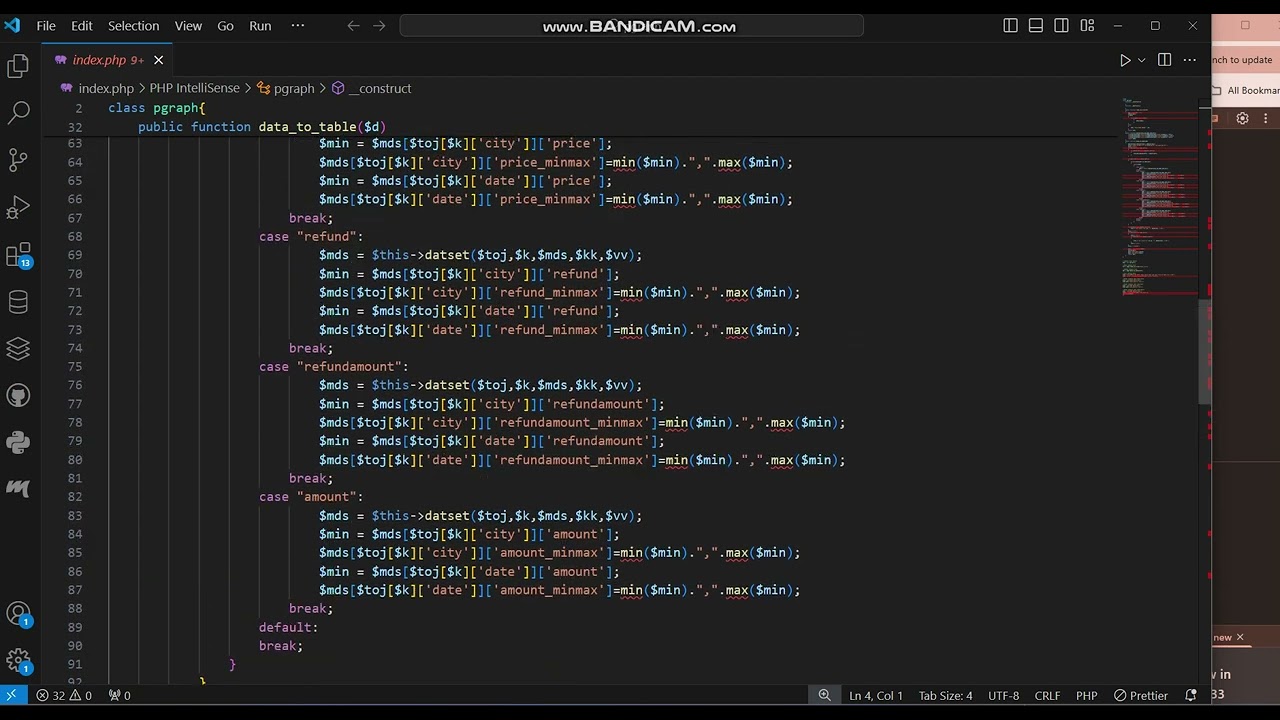
Task: Open Customize Layout icon in title bar
Action: coord(1087,26)
